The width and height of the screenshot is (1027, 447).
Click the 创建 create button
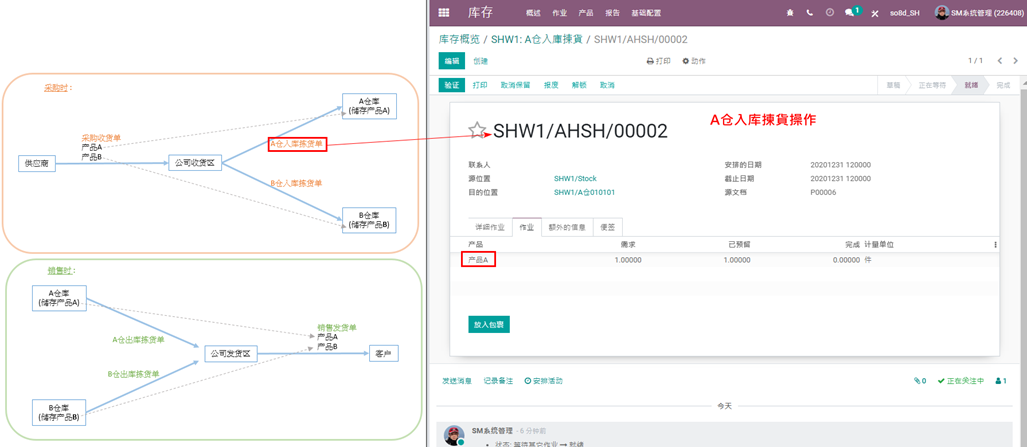tap(481, 61)
